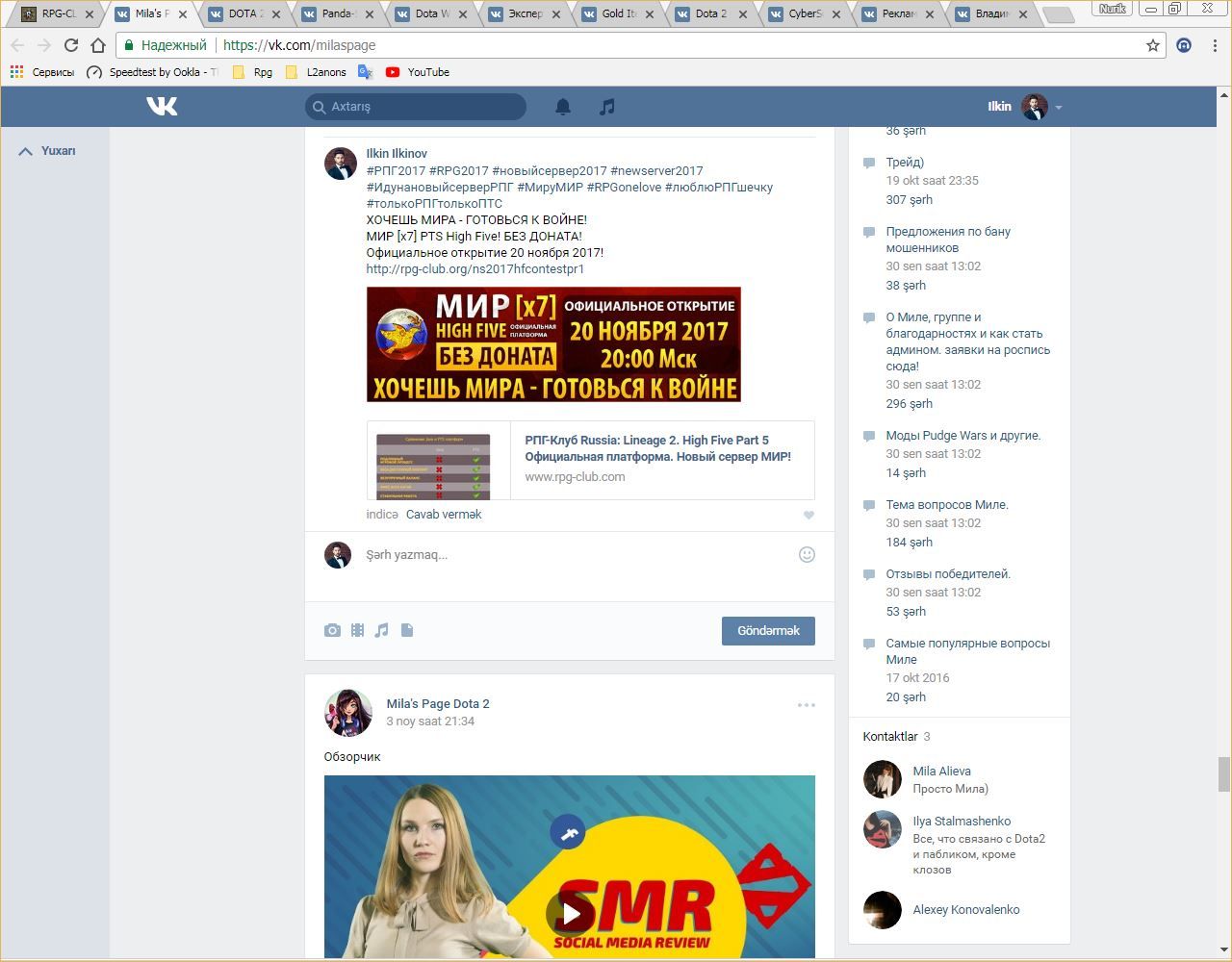
Task: Like Ilkin Ilkinov's comment with the heart
Action: [808, 515]
